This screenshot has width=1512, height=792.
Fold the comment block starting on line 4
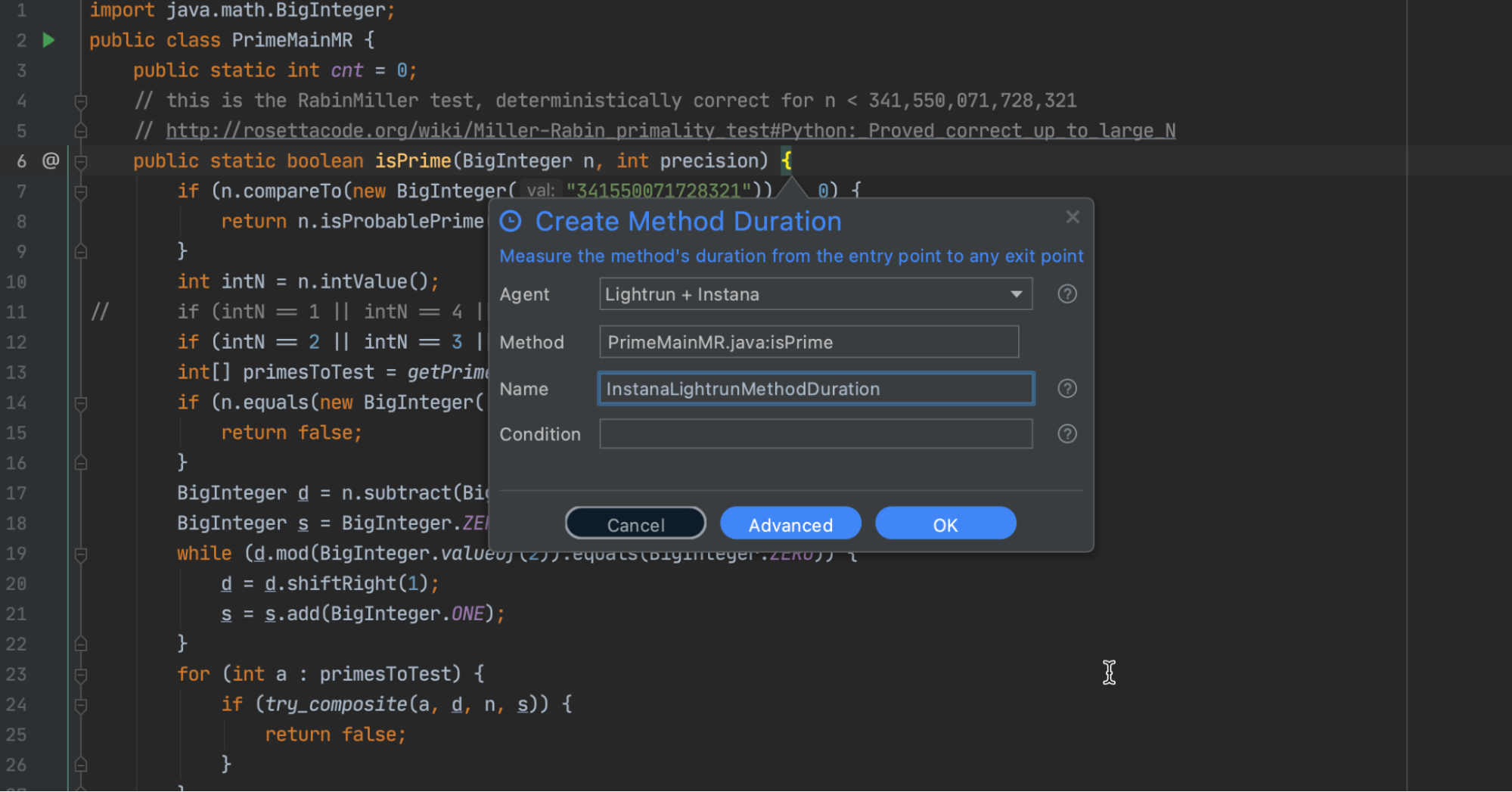[x=81, y=101]
